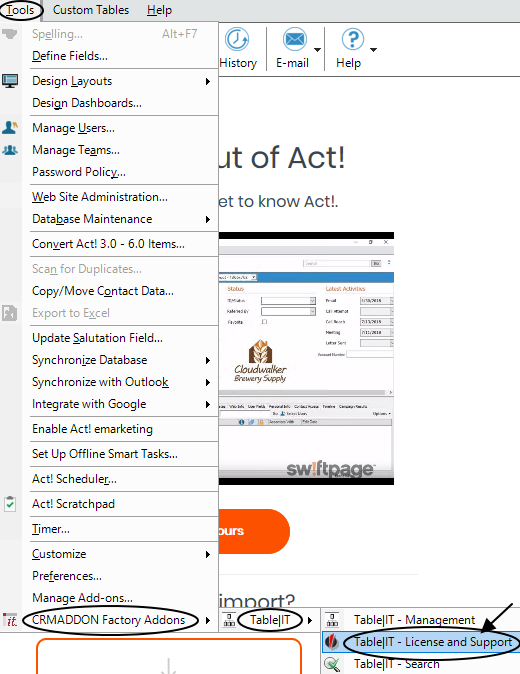Click the Table|IT License and Support icon
The image size is (520, 674).
331,642
